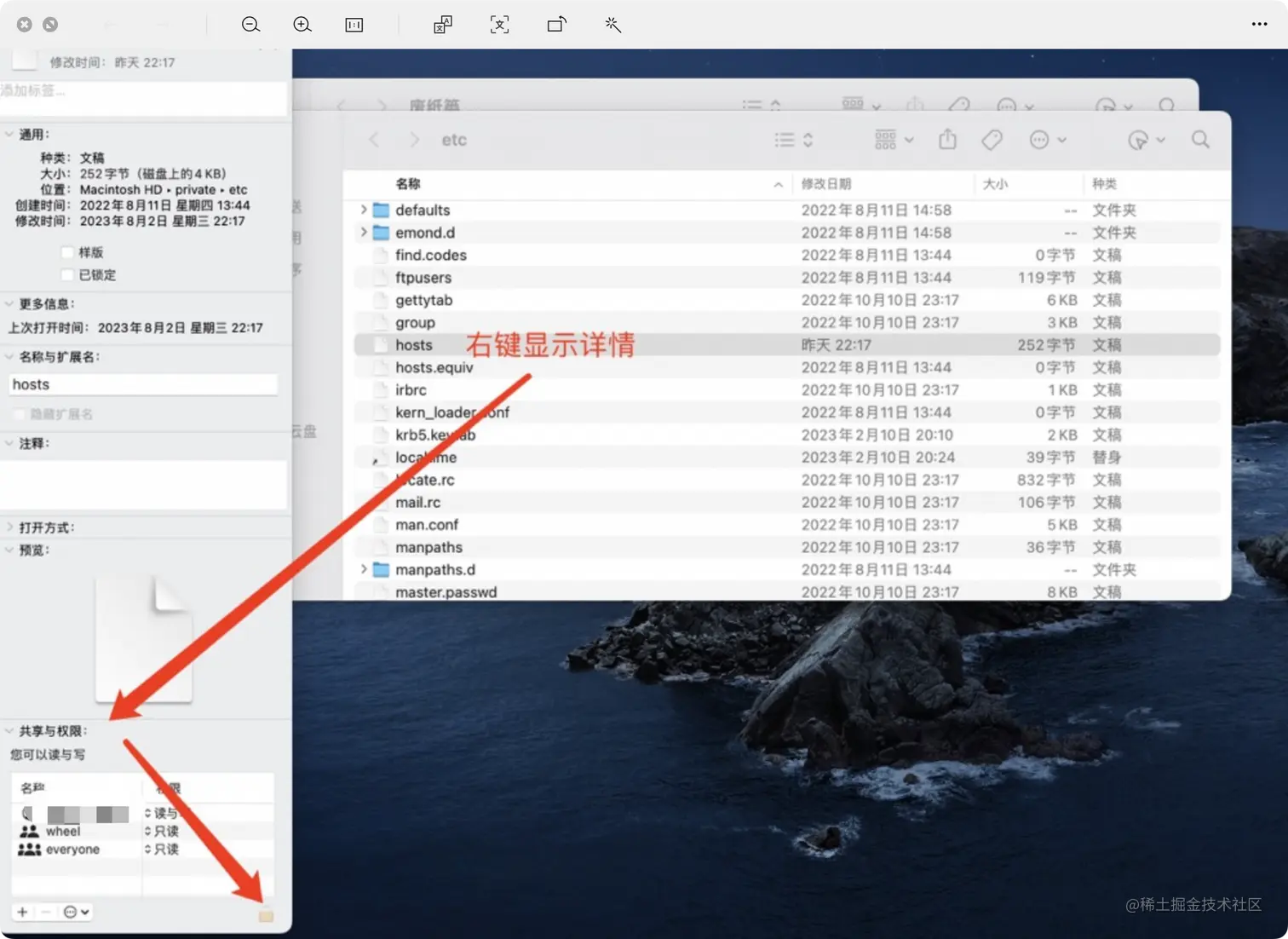Click the magic wand enhance icon
Image resolution: width=1288 pixels, height=939 pixels.
coord(613,25)
